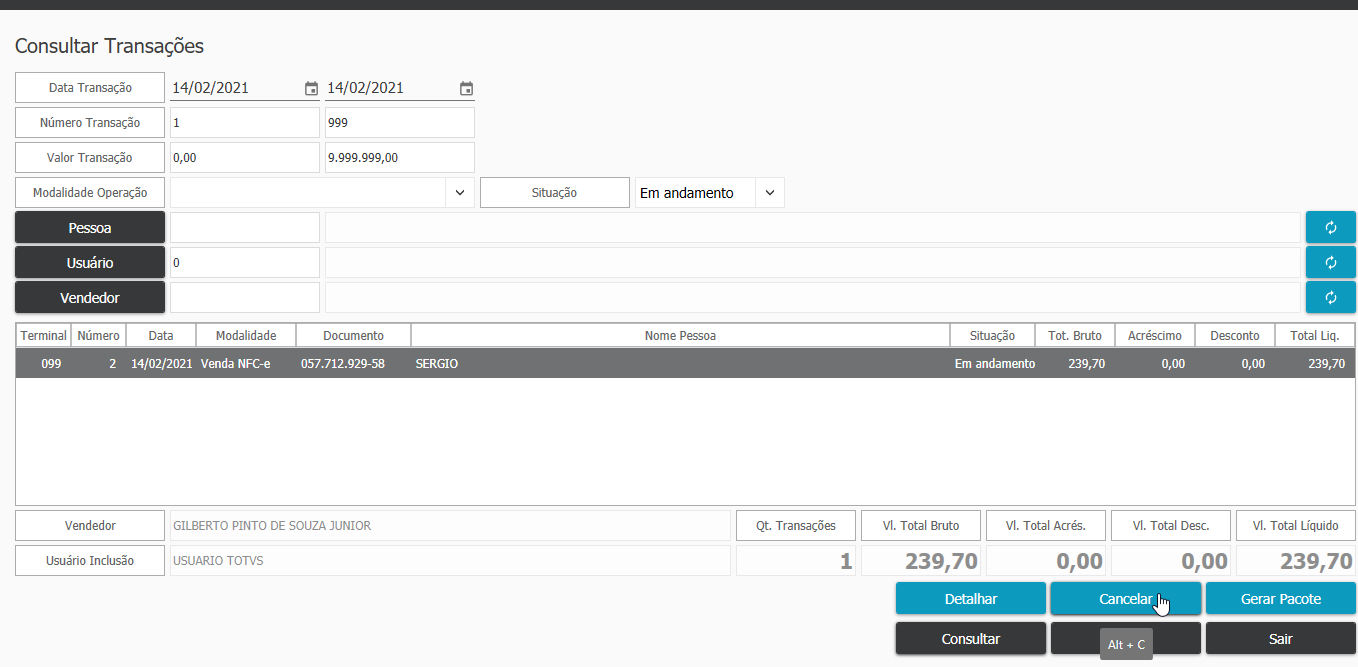Edit maximum Valor Transação field 9.999.999,00
This screenshot has width=1358, height=667.
[x=399, y=158]
